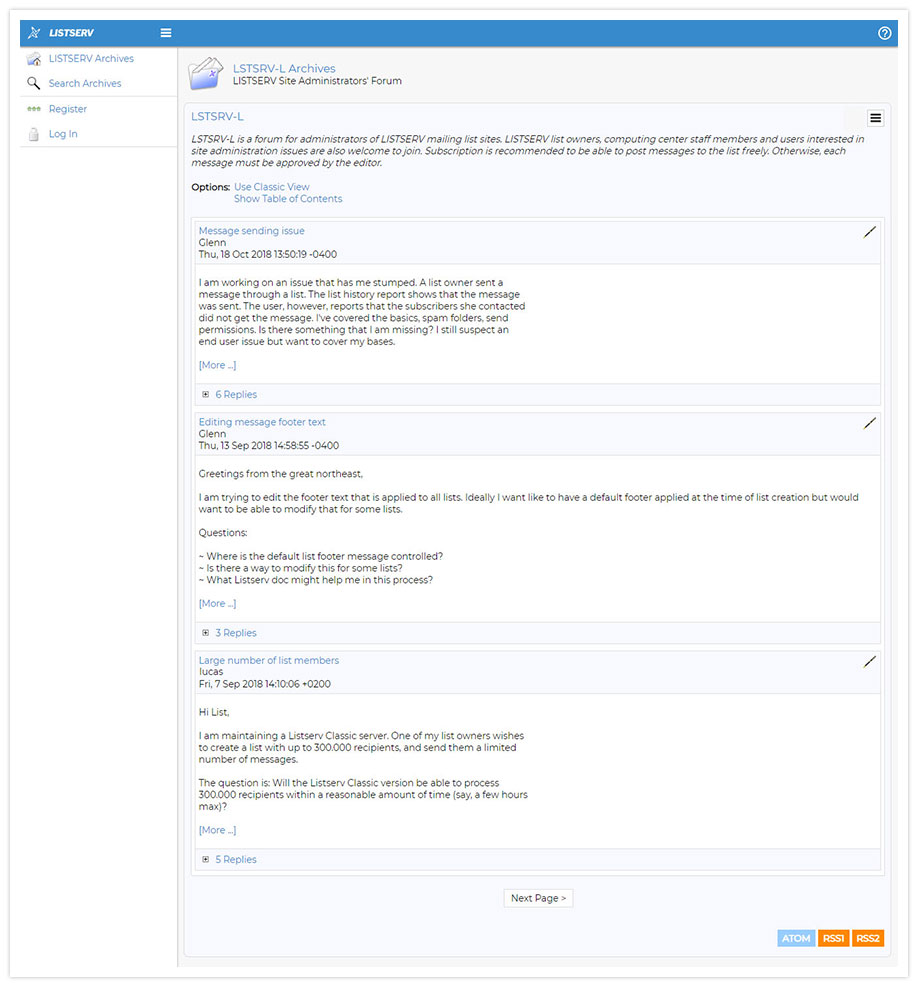This screenshot has width=918, height=987.
Task: Open Large number of list members thread
Action: [x=269, y=660]
